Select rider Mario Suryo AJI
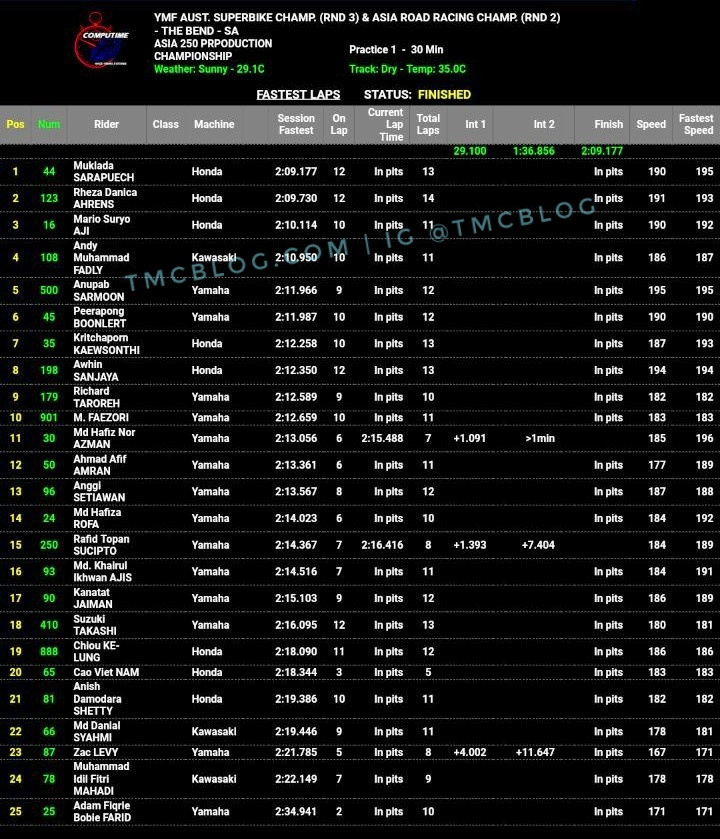This screenshot has width=720, height=839. (102, 225)
